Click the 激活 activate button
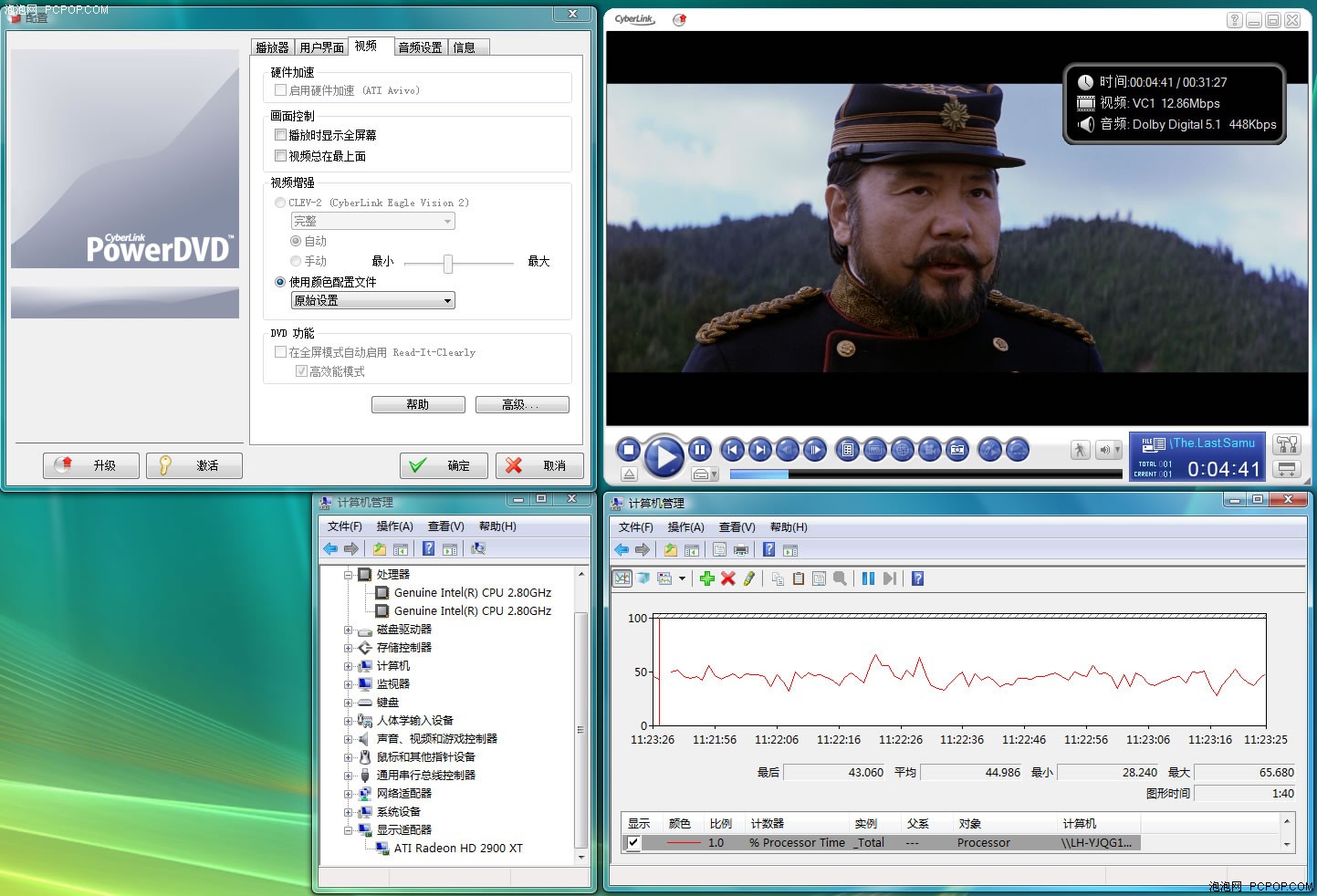 (194, 465)
